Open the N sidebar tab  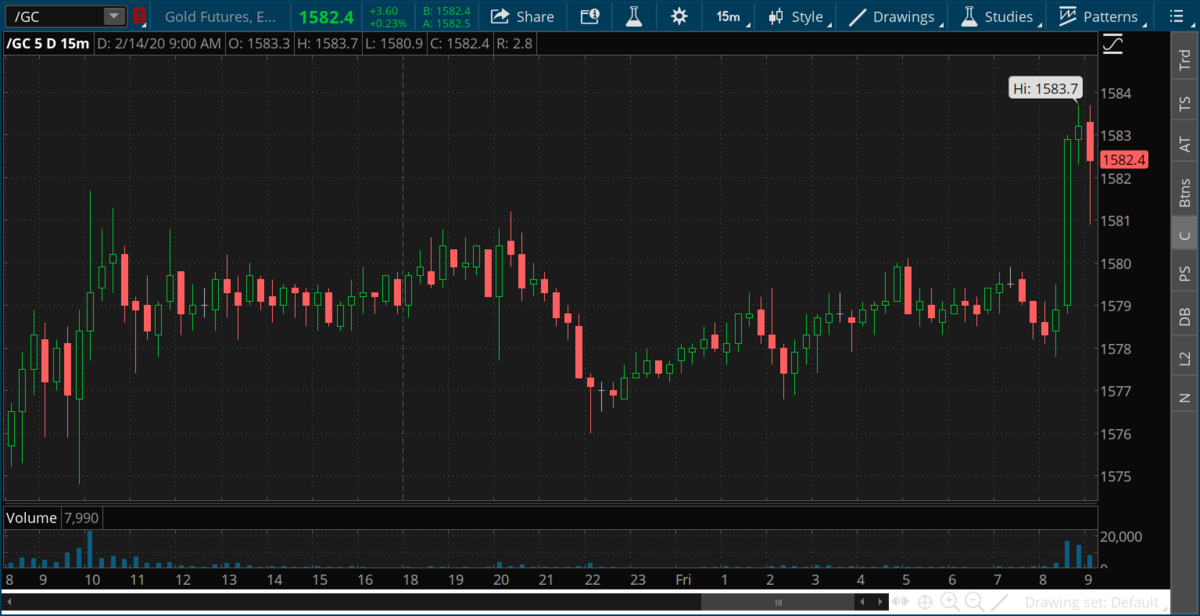pos(1184,397)
